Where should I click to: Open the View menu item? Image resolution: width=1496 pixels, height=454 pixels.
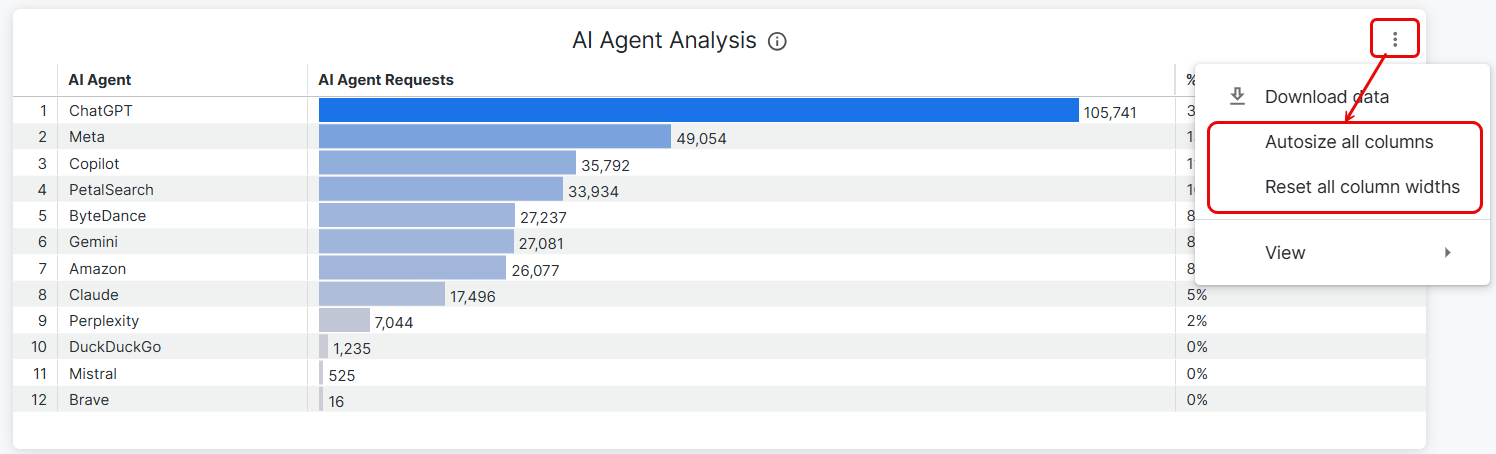coord(1285,253)
